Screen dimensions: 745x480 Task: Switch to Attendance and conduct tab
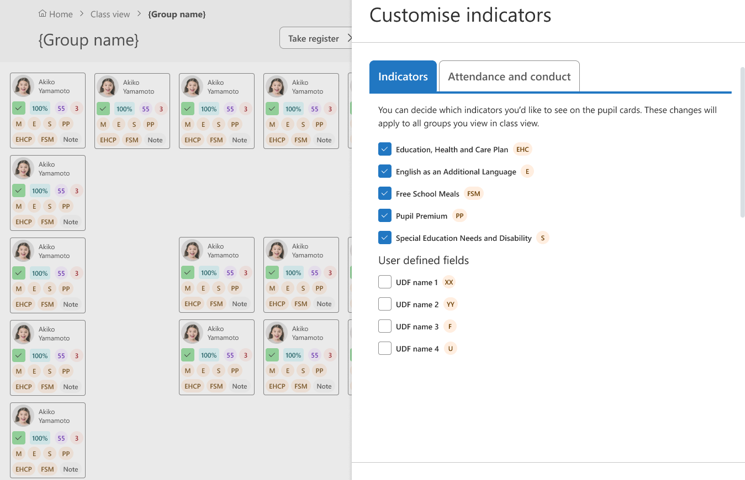point(509,77)
